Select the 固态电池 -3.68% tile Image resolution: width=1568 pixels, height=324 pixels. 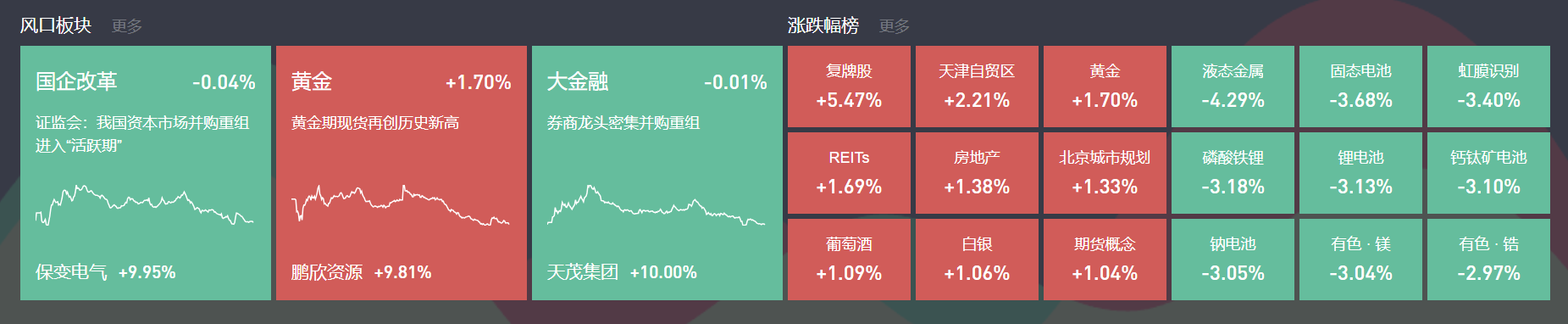pyautogui.click(x=1360, y=87)
